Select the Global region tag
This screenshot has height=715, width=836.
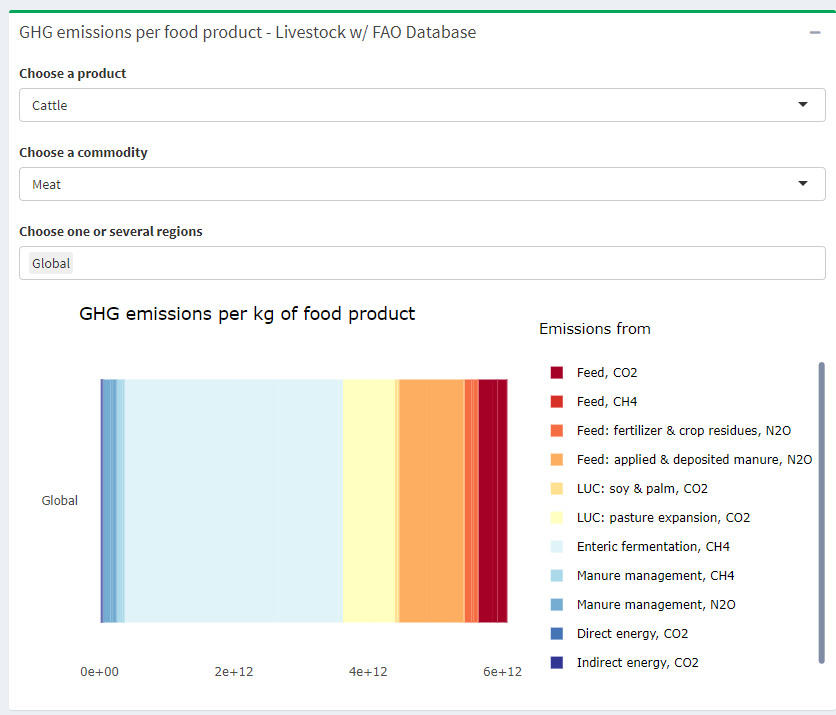51,264
